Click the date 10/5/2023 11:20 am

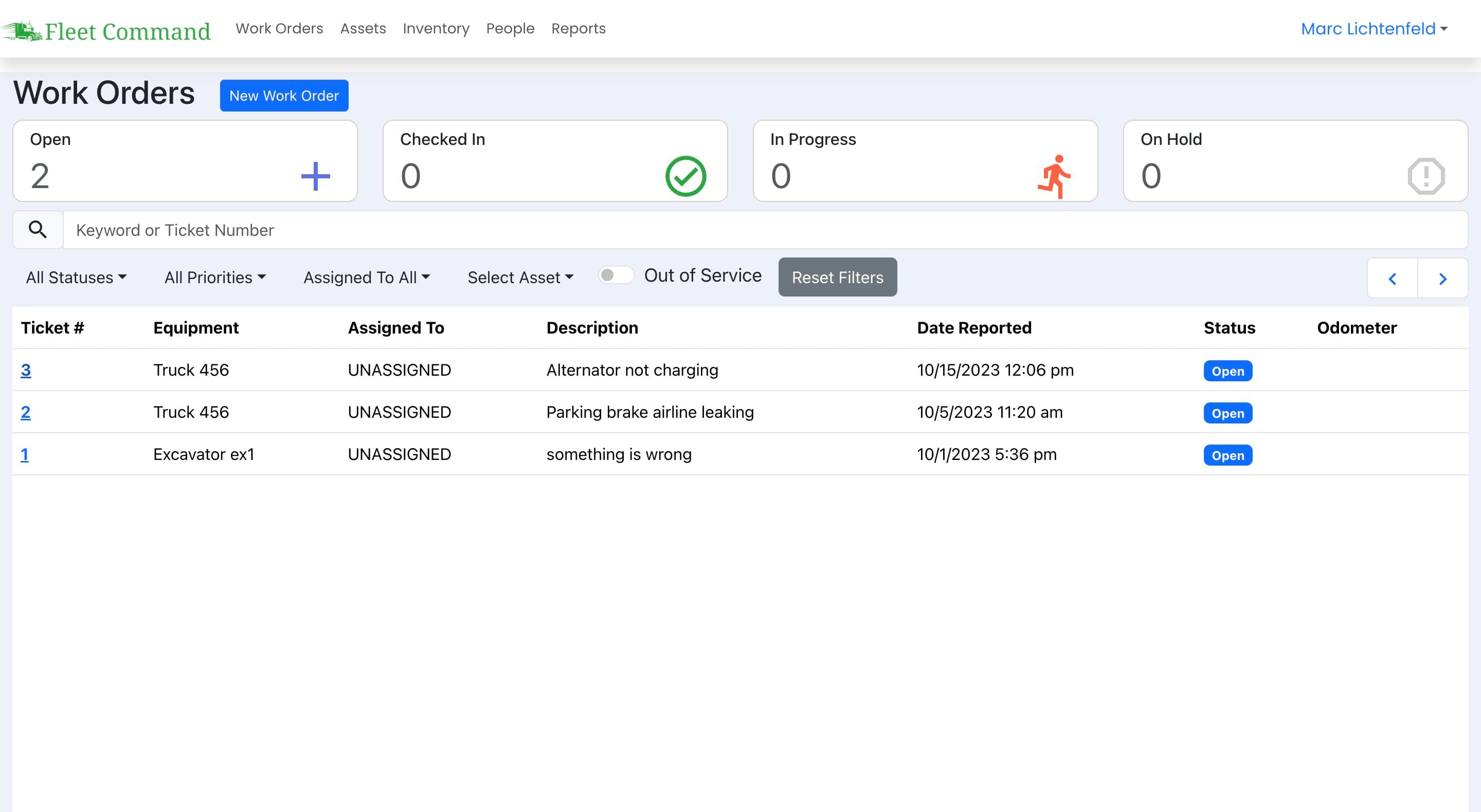click(989, 412)
